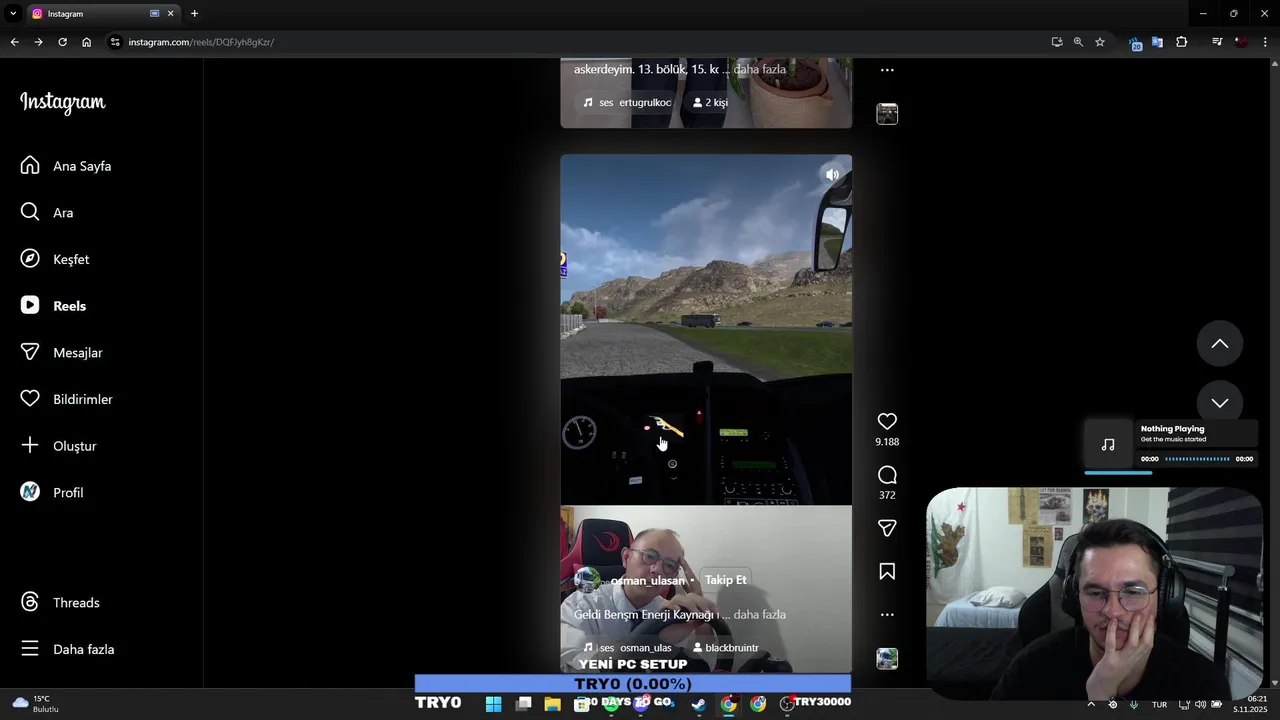This screenshot has height=720, width=1280.
Task: Open osman_ulasan profile avatar
Action: (x=588, y=580)
